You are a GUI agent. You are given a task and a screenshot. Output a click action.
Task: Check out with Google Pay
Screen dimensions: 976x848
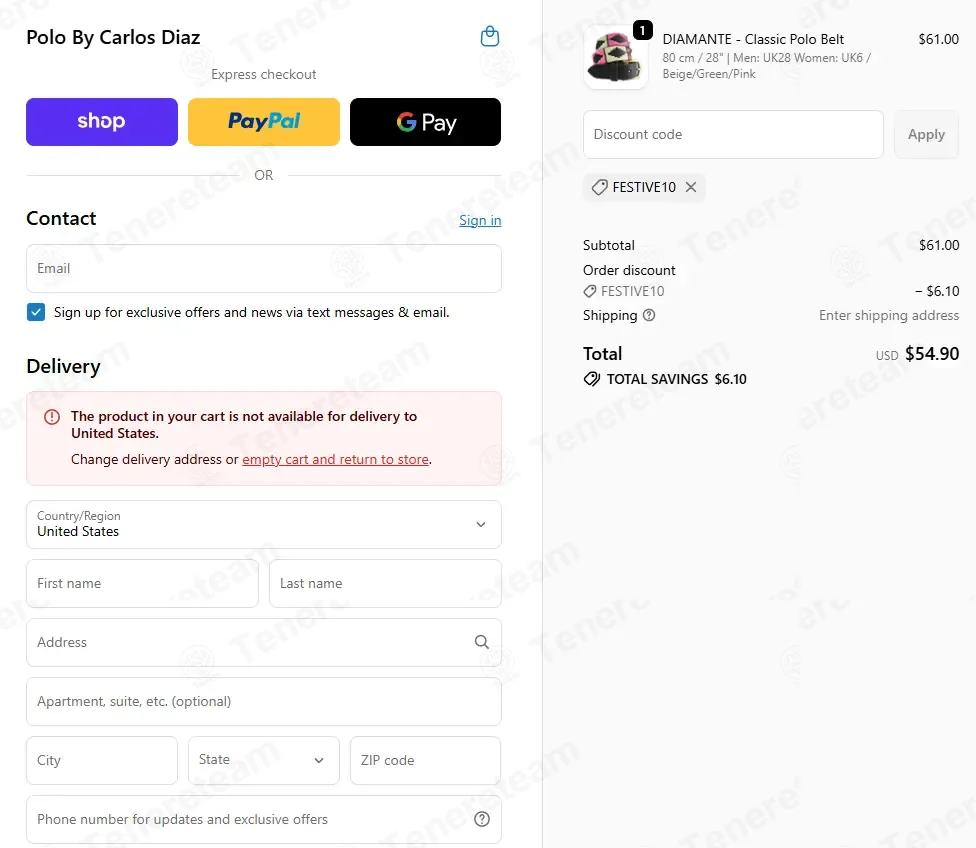point(425,121)
